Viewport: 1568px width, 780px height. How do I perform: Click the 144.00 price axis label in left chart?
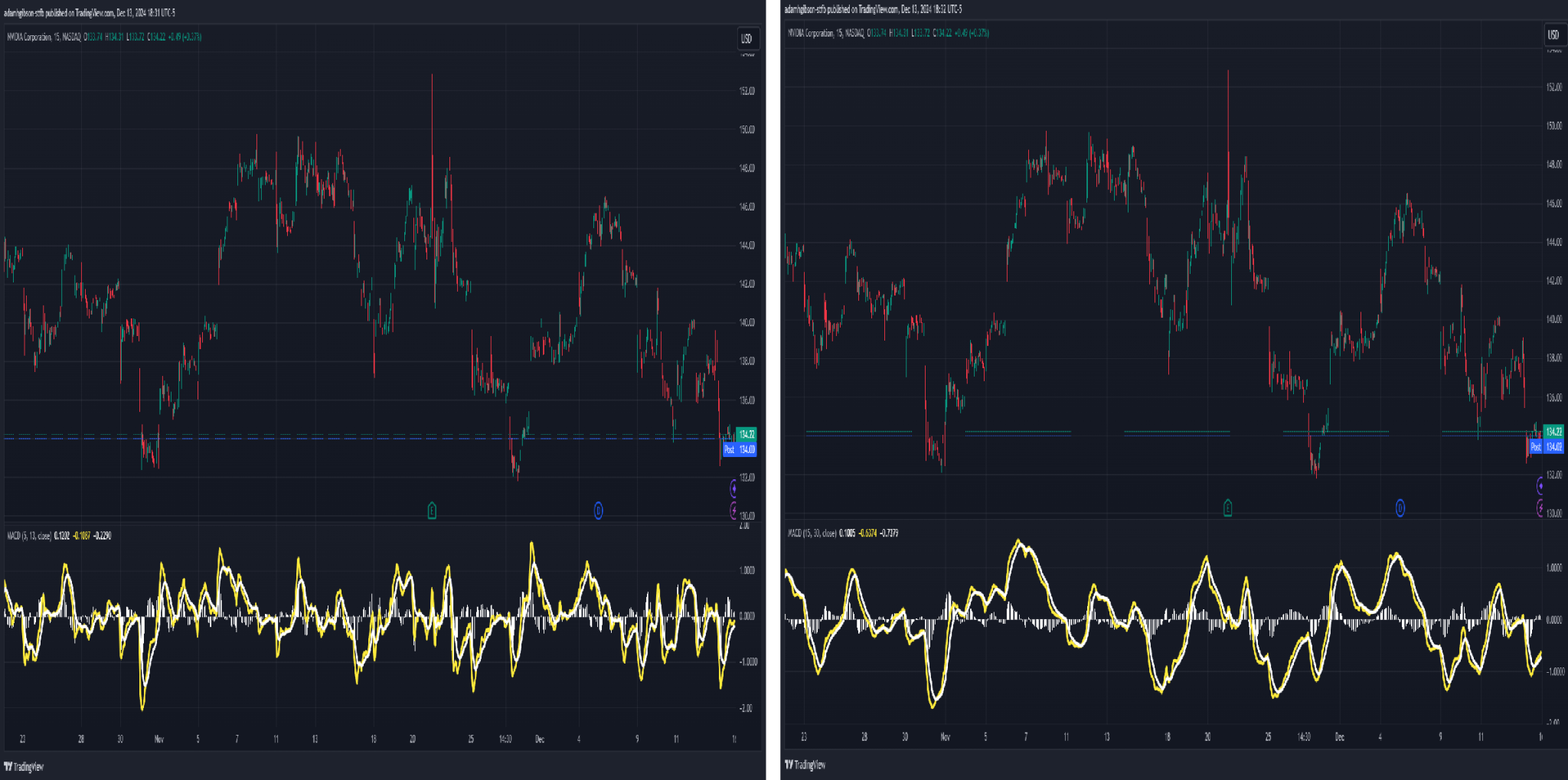point(746,246)
